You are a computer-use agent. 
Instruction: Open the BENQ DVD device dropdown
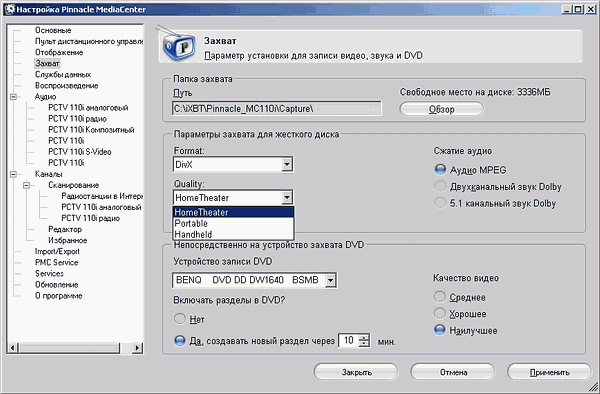[x=331, y=280]
